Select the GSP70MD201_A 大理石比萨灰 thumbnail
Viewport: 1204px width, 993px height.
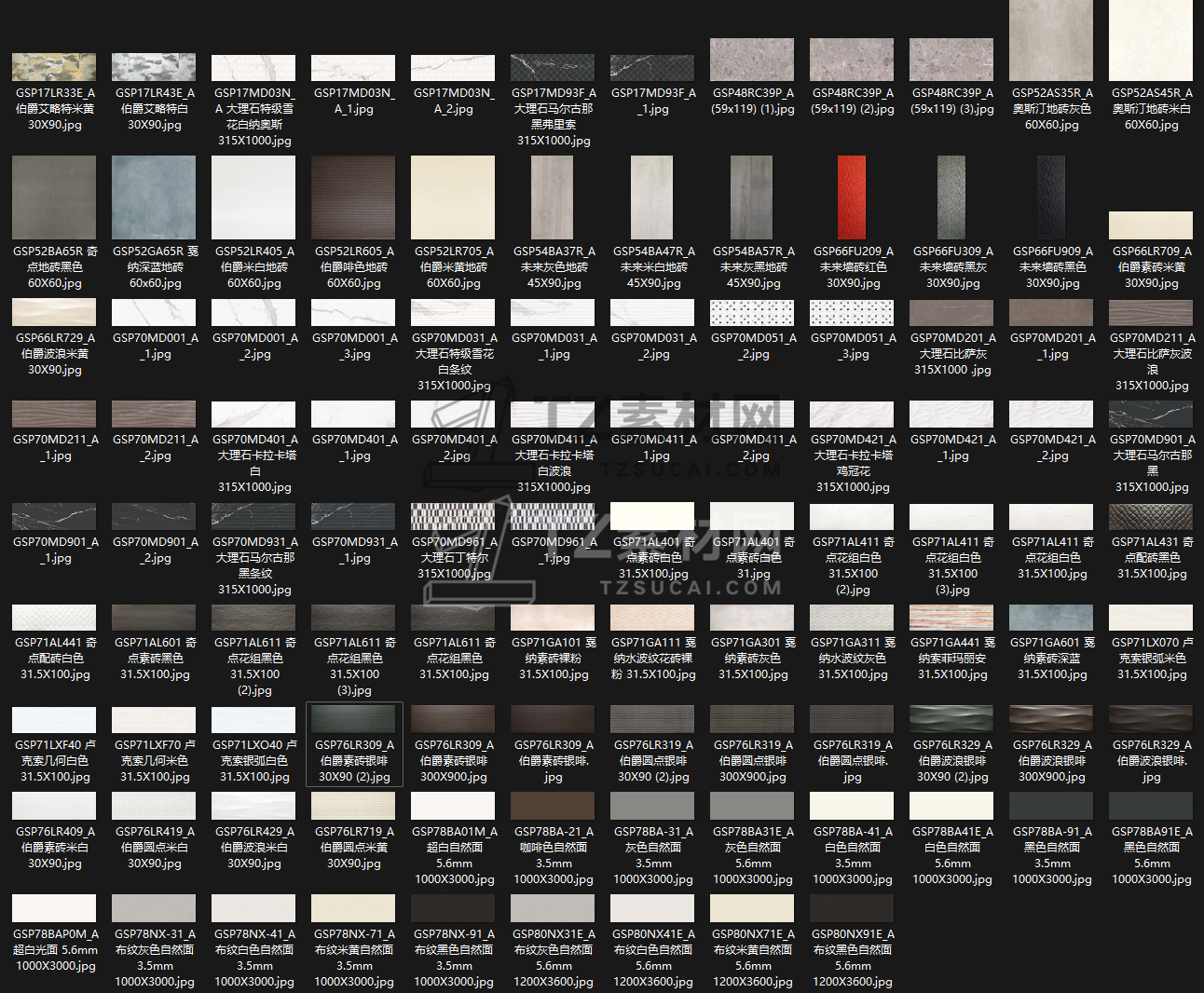pos(951,312)
